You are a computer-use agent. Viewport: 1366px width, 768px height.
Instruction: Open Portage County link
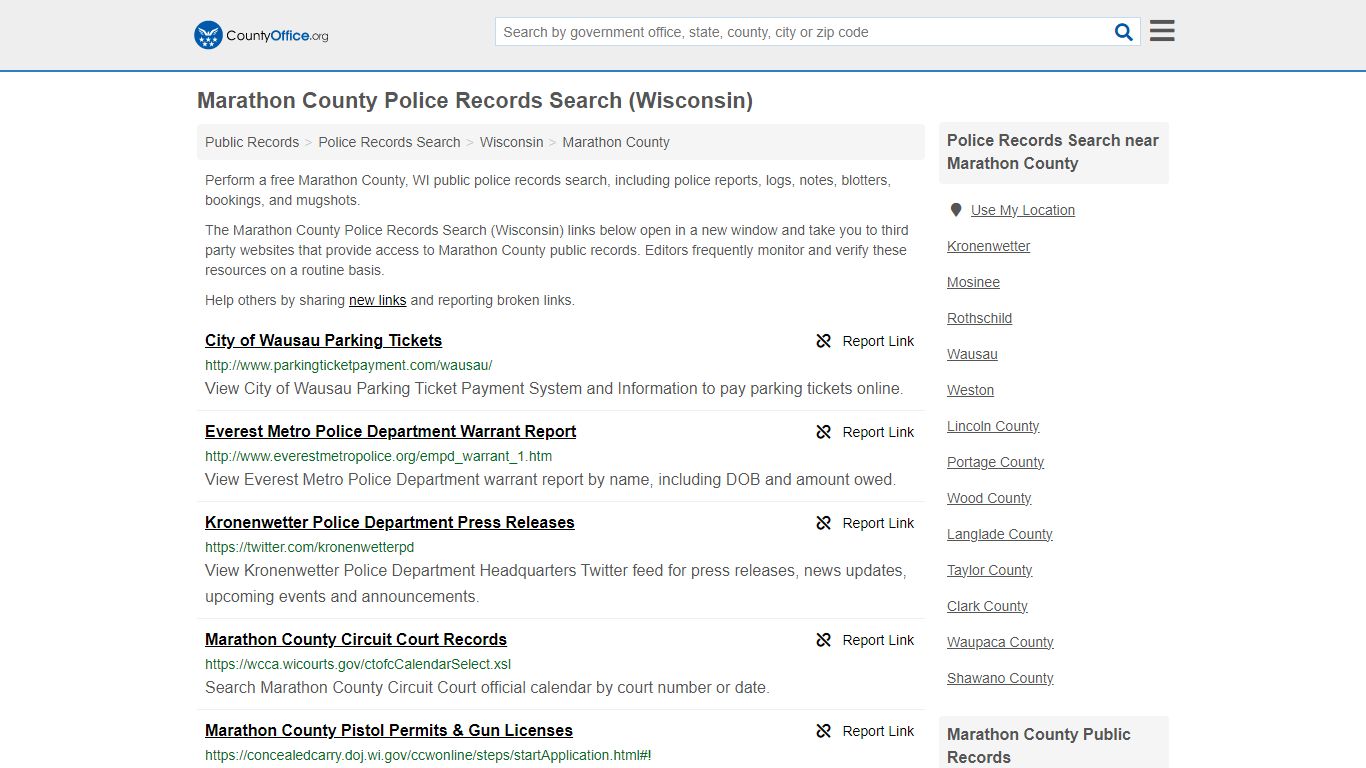click(995, 462)
